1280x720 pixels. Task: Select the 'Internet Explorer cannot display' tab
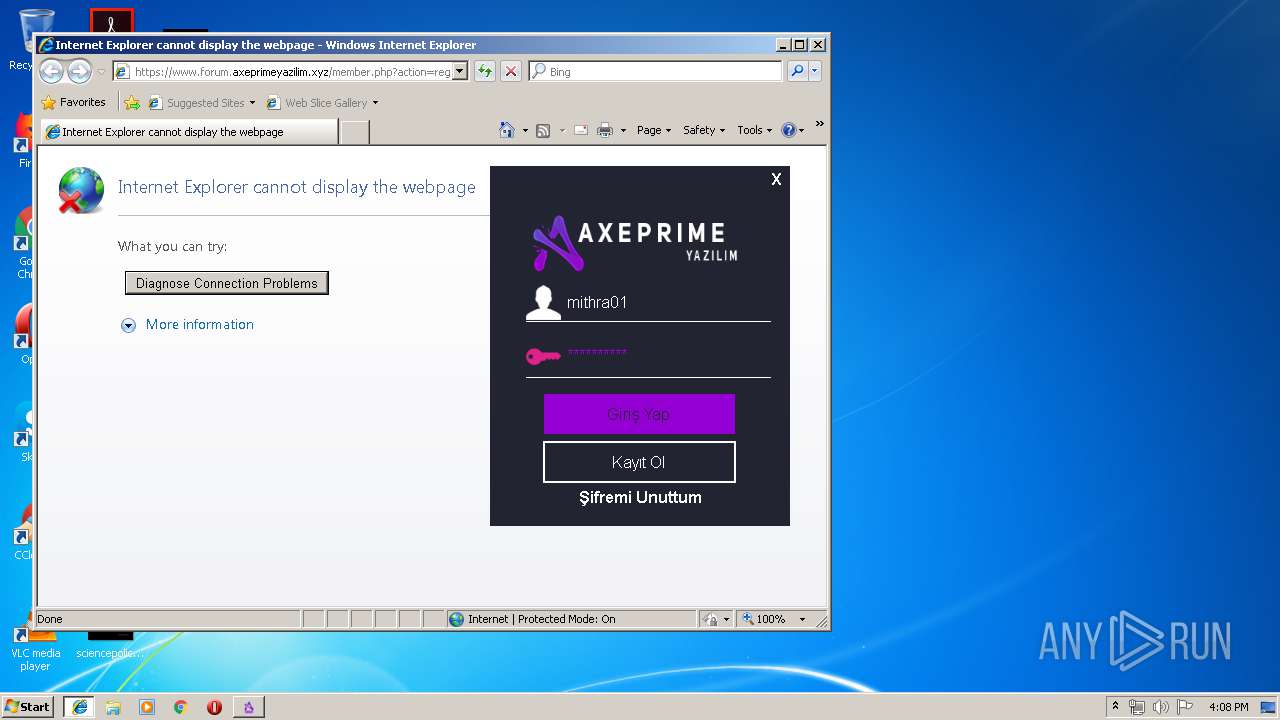(x=188, y=131)
